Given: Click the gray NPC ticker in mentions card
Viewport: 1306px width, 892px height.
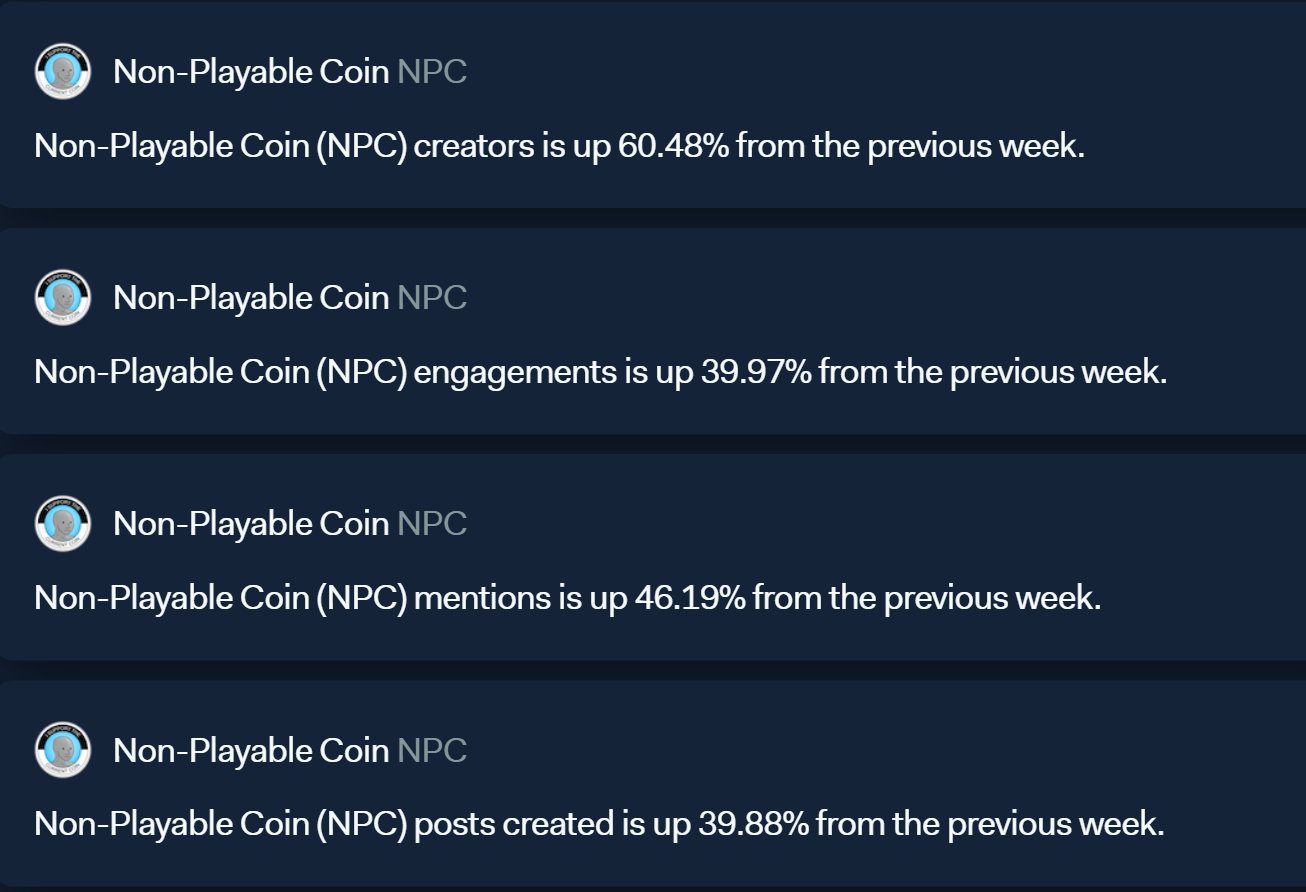Looking at the screenshot, I should (x=432, y=524).
